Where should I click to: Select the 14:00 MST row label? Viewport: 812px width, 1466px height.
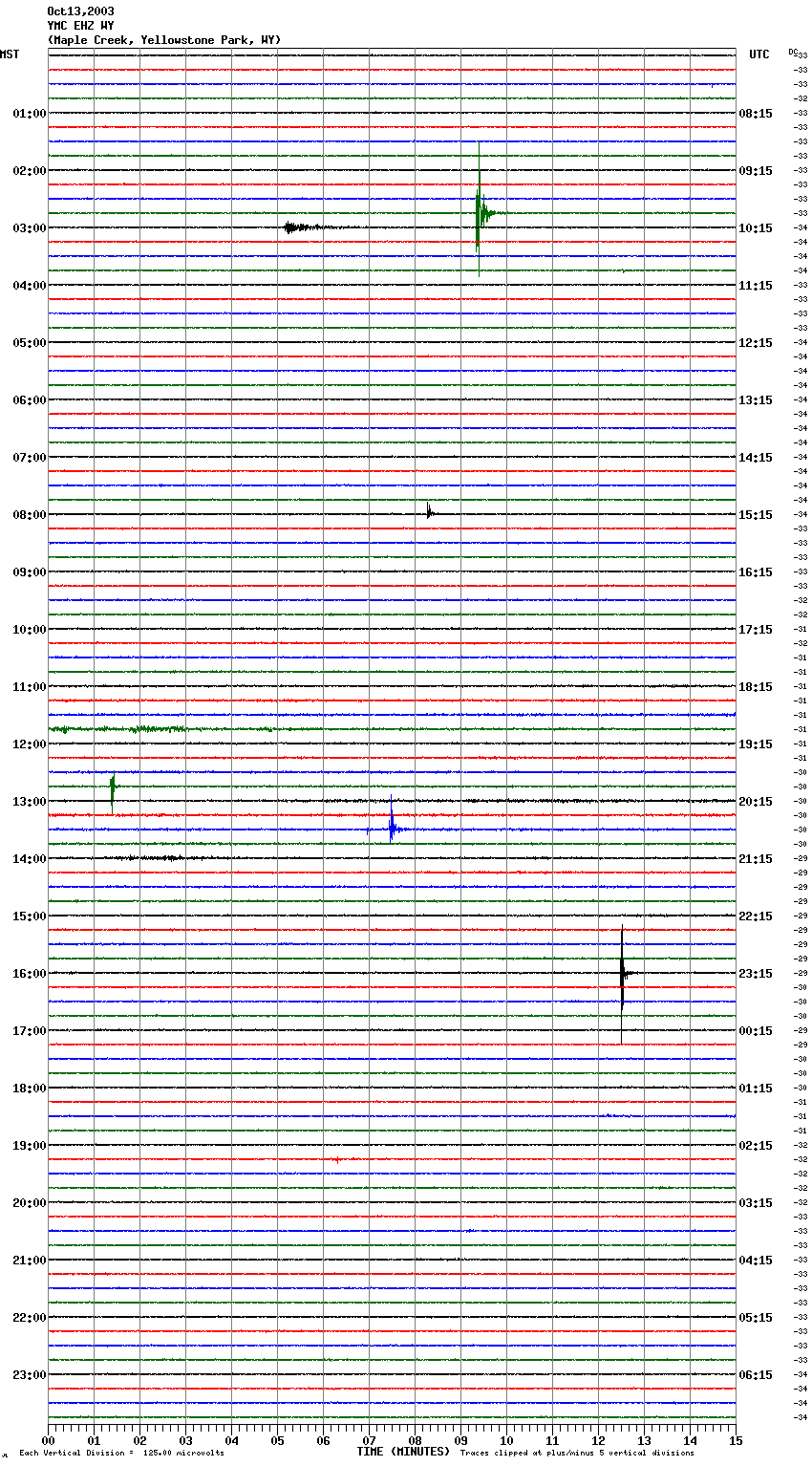(30, 859)
